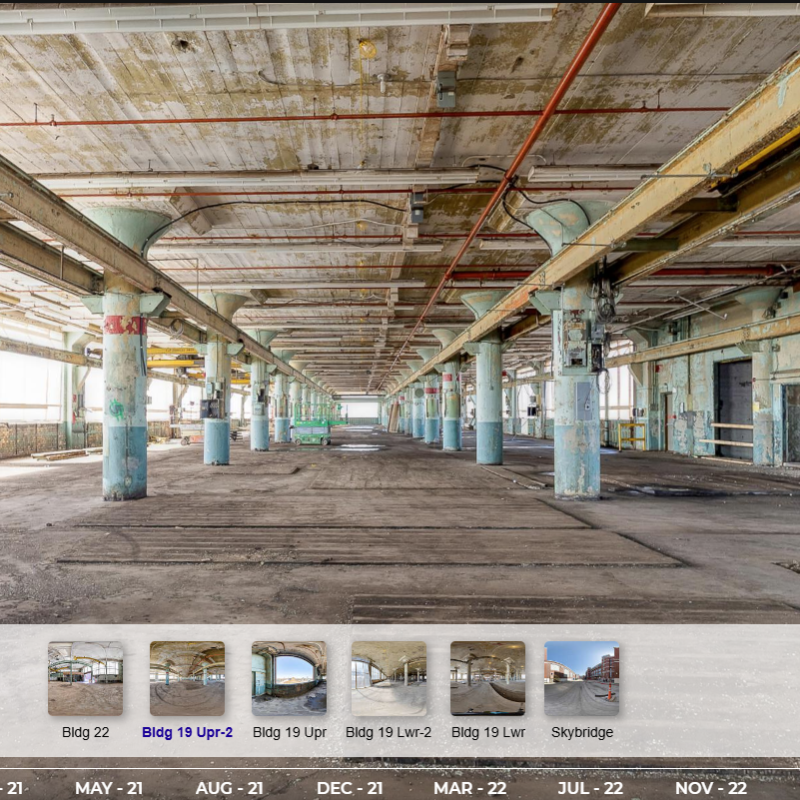Click the Bldg 19 Lwr-2 label
Image resolution: width=800 pixels, height=800 pixels.
(388, 732)
